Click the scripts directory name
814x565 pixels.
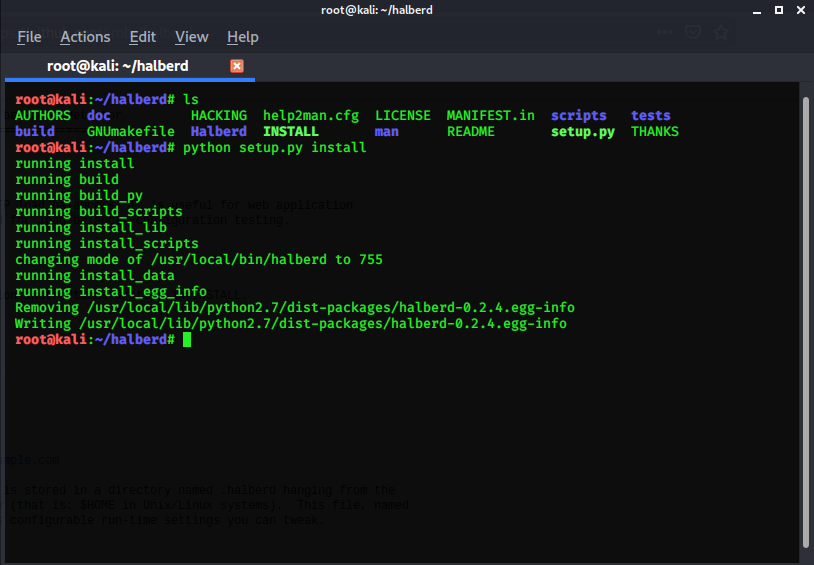tap(578, 115)
